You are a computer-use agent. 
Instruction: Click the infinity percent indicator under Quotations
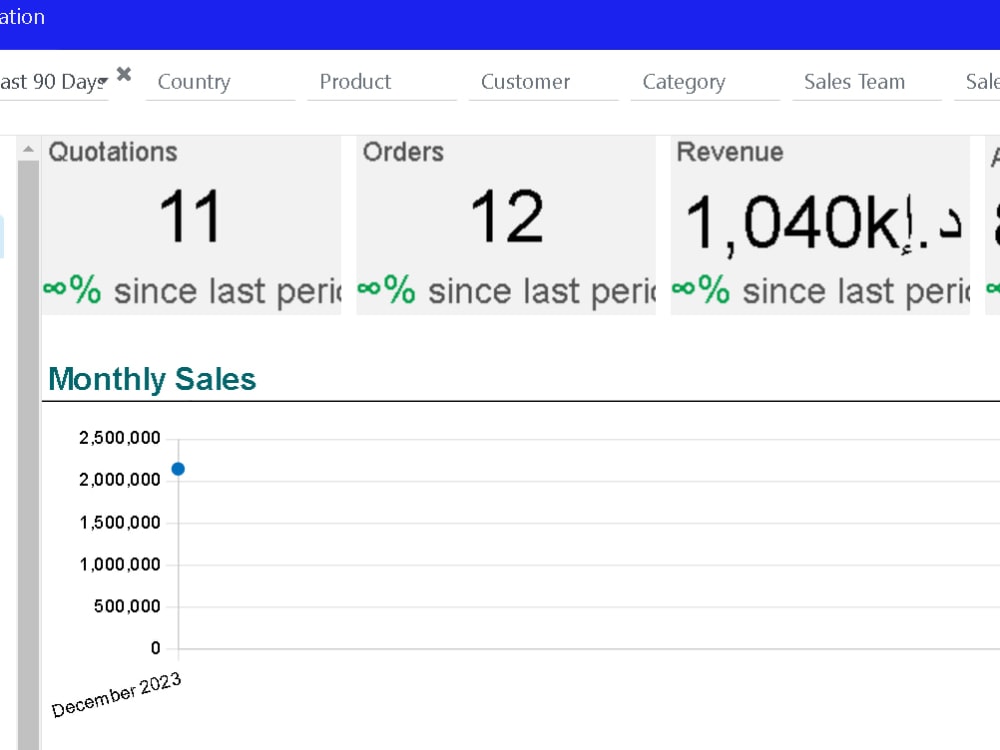[72, 290]
